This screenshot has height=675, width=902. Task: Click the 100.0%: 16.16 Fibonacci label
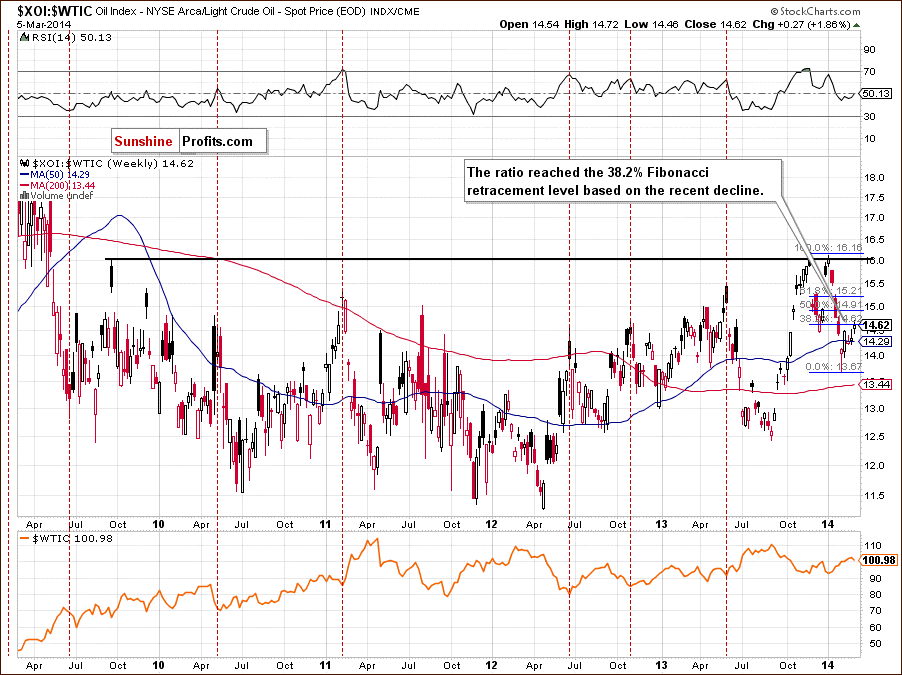[x=828, y=247]
